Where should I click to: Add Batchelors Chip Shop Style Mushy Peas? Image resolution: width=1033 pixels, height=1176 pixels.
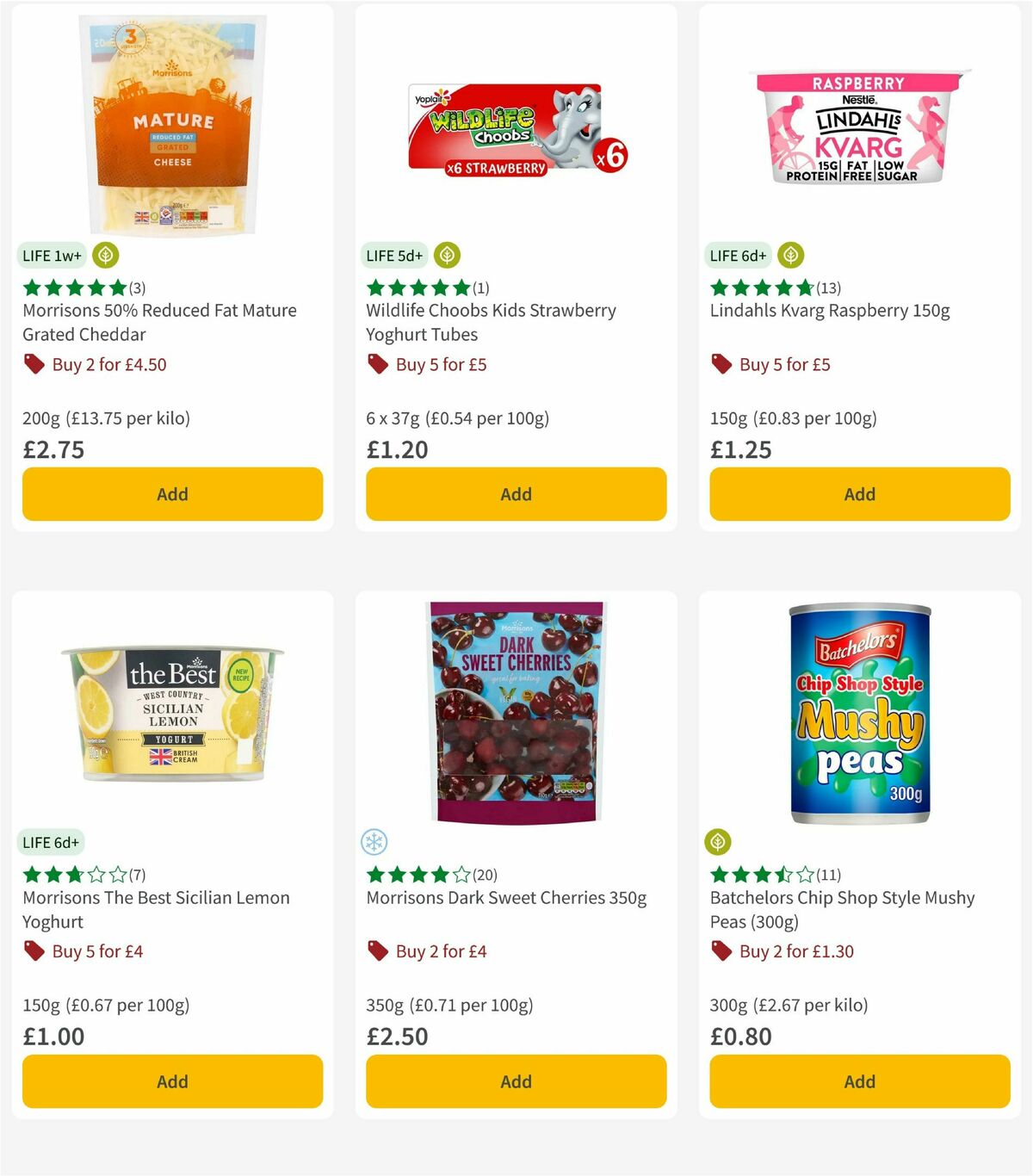859,1081
